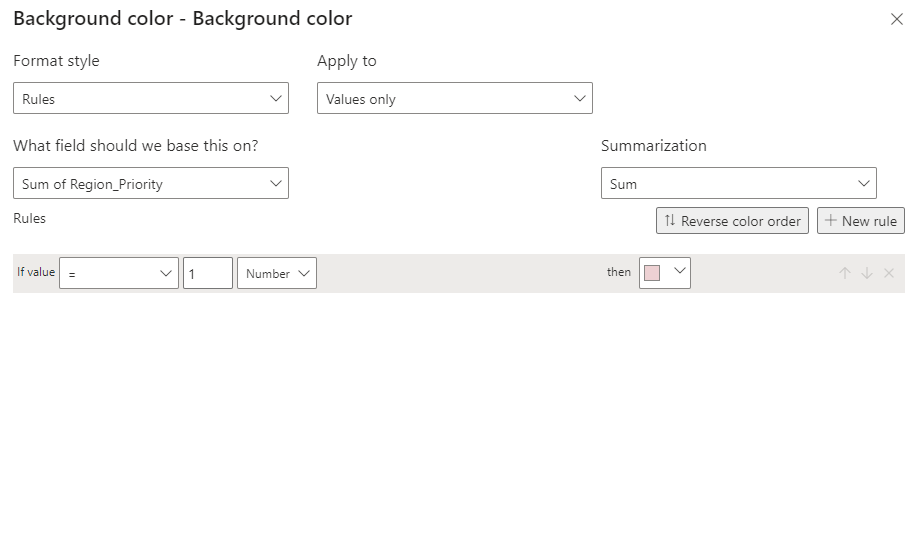Delete the rule with the X icon
916x533 pixels.
[x=889, y=273]
